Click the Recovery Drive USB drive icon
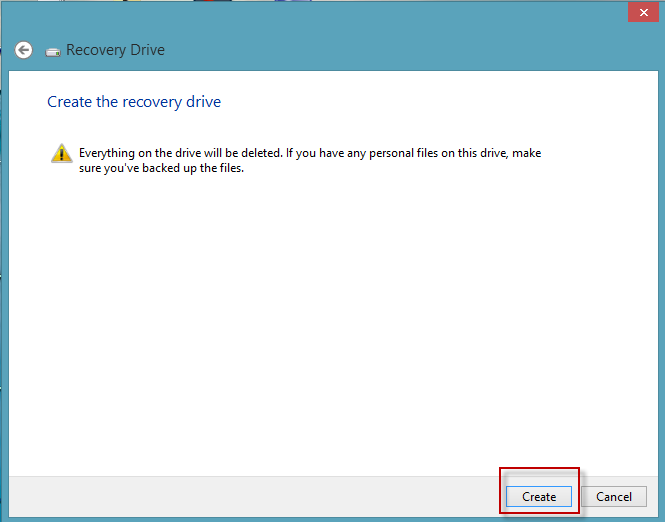 [x=53, y=52]
